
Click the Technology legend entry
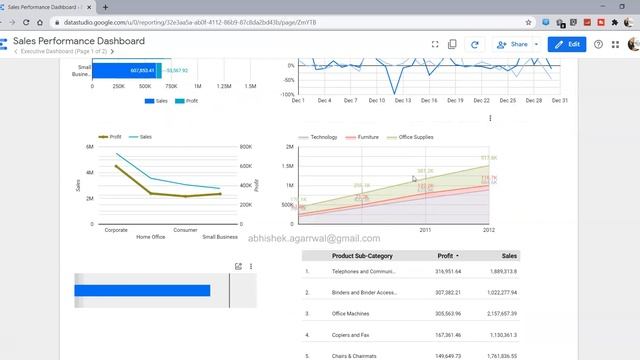pyautogui.click(x=318, y=137)
